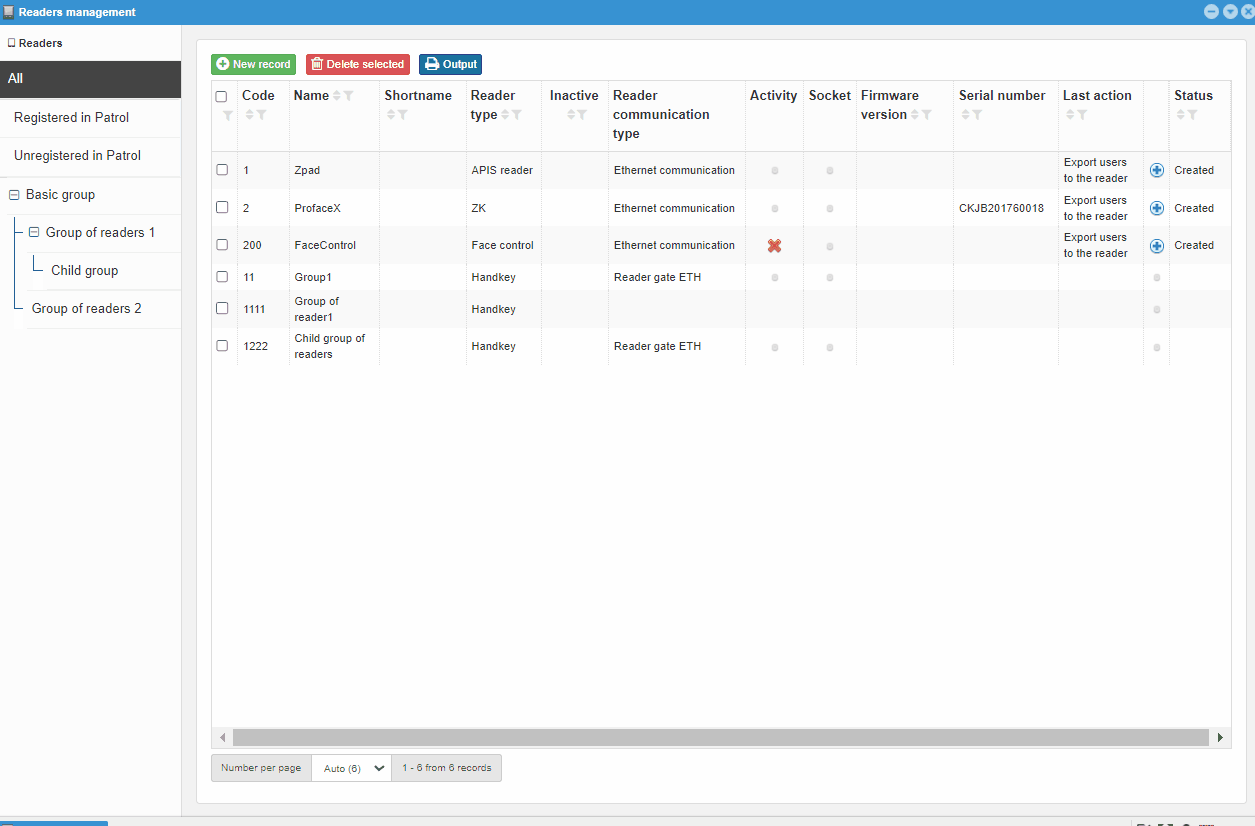Click red X activity icon for FaceControl

click(x=774, y=245)
